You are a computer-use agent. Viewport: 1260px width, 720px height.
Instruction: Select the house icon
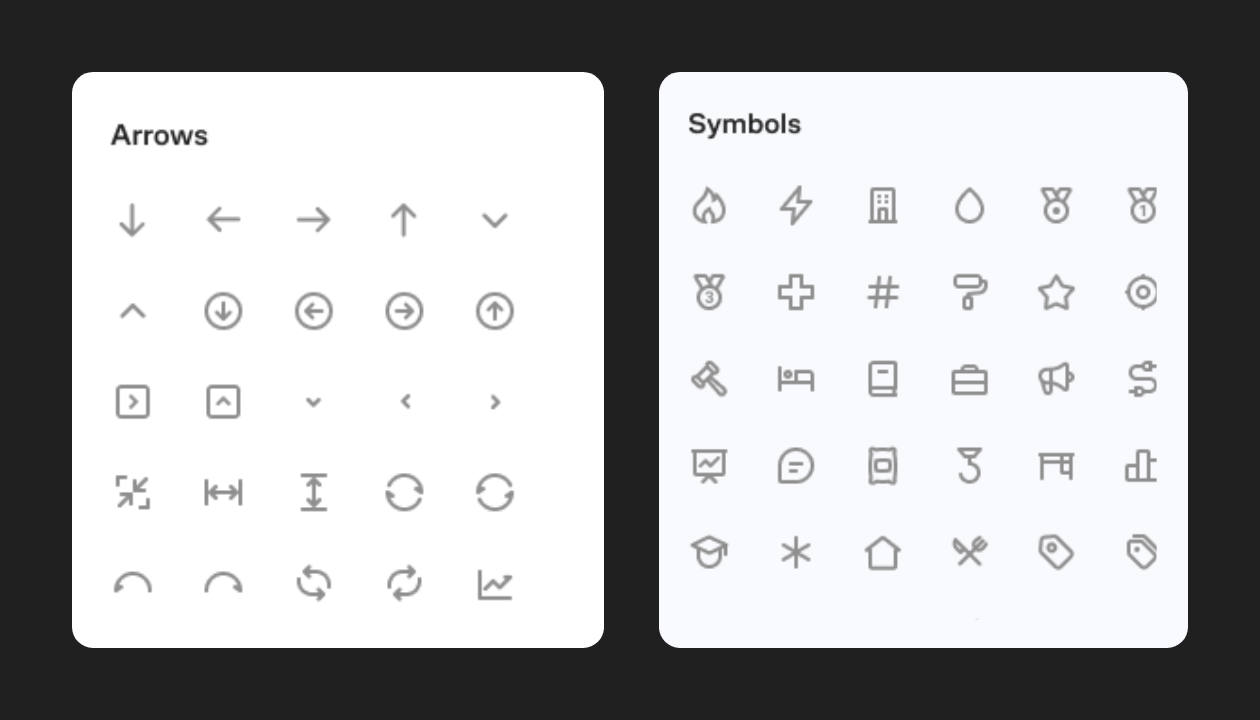coord(883,552)
